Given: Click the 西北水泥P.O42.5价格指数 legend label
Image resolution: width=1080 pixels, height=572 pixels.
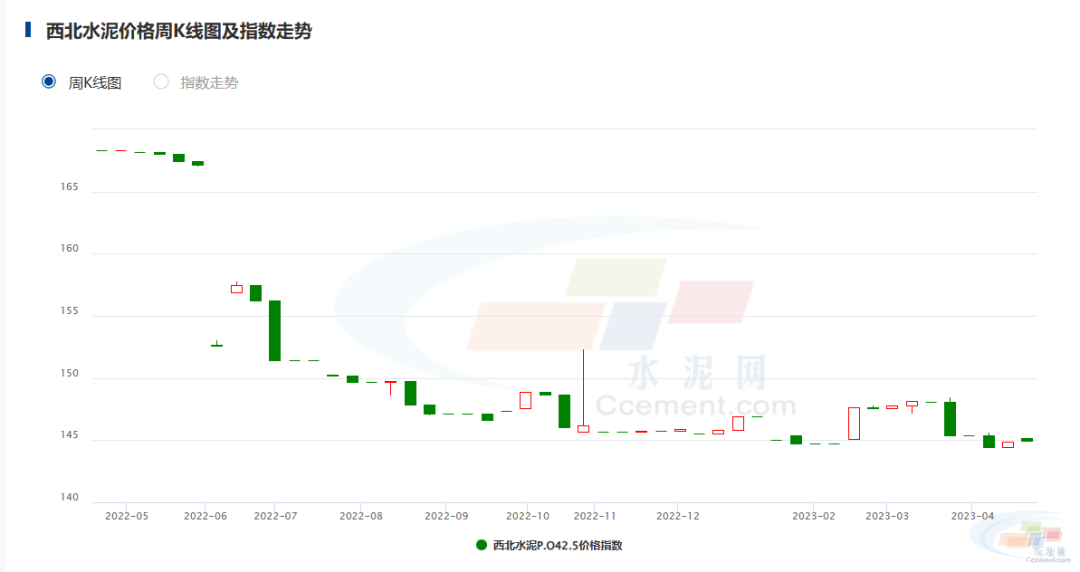Looking at the screenshot, I should click(x=557, y=545).
